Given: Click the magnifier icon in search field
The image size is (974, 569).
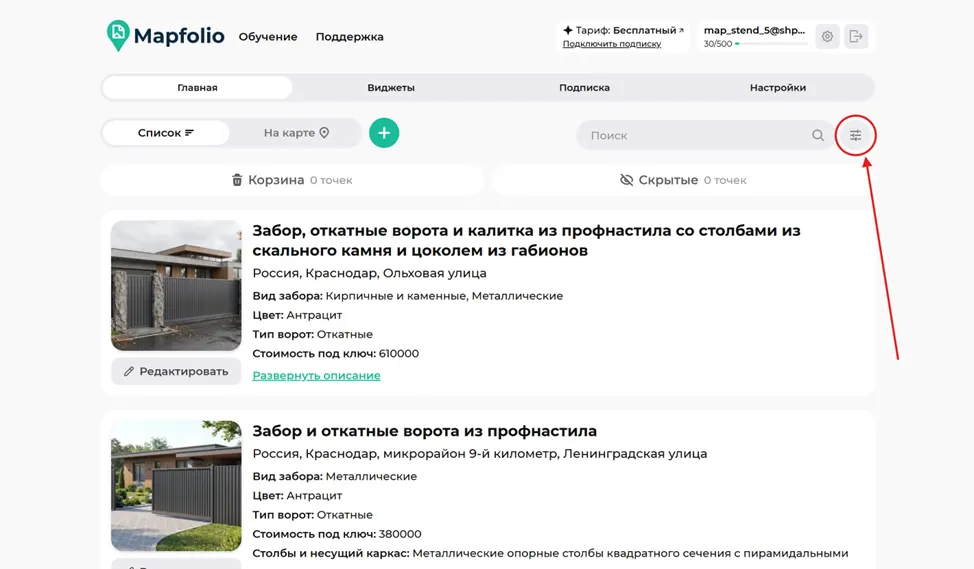Looking at the screenshot, I should (x=818, y=135).
